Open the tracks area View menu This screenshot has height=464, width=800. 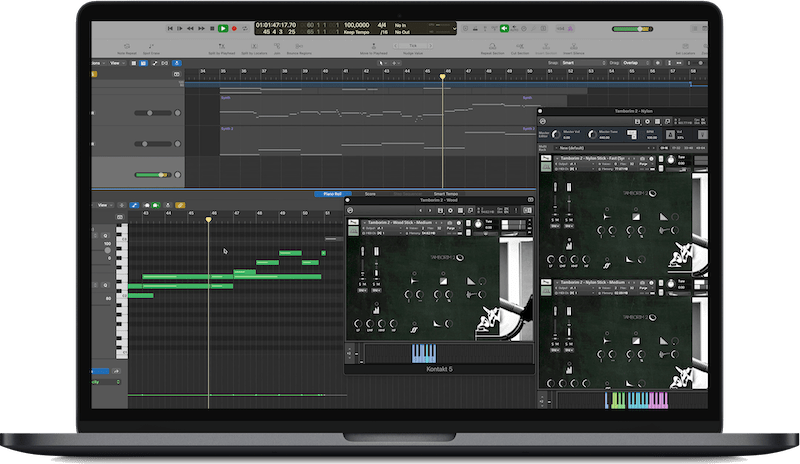[x=117, y=63]
